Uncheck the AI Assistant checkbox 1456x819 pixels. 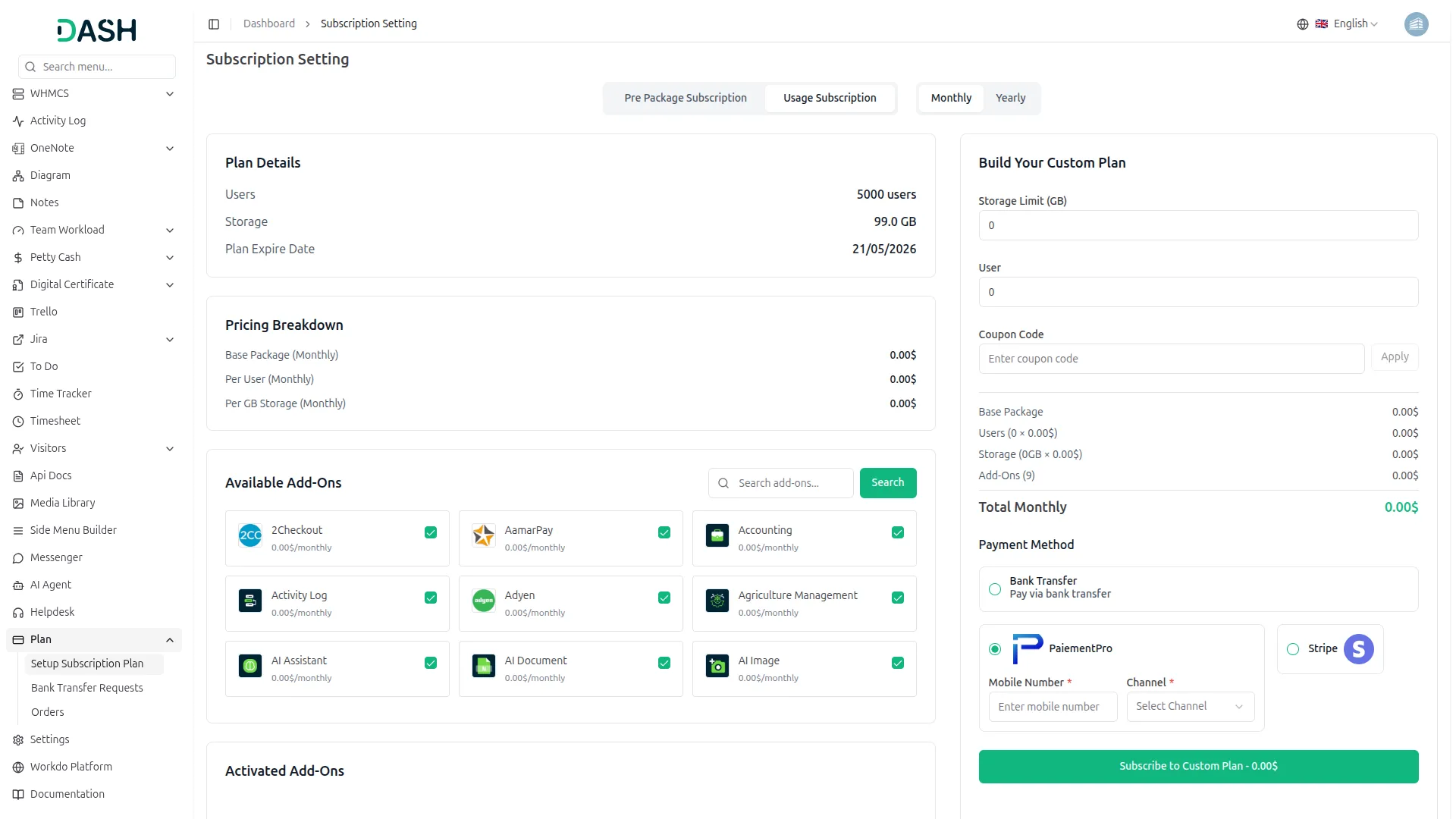pyautogui.click(x=431, y=663)
